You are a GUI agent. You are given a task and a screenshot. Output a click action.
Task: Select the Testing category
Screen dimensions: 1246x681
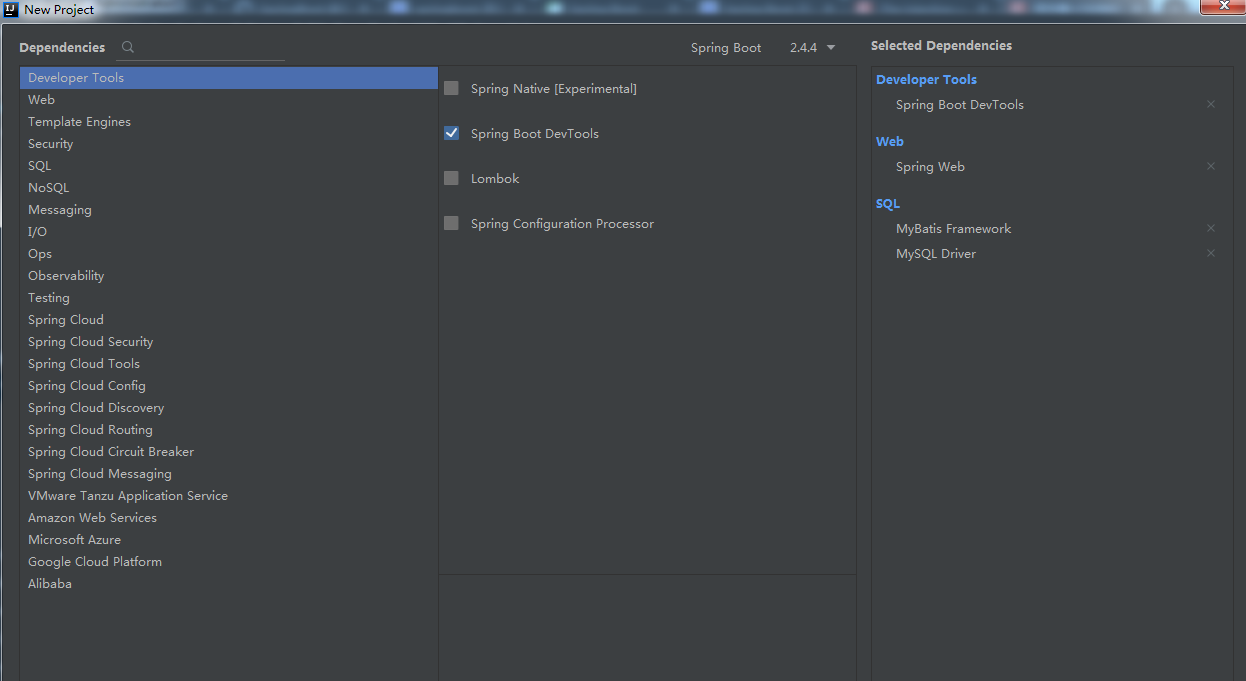[229, 297]
